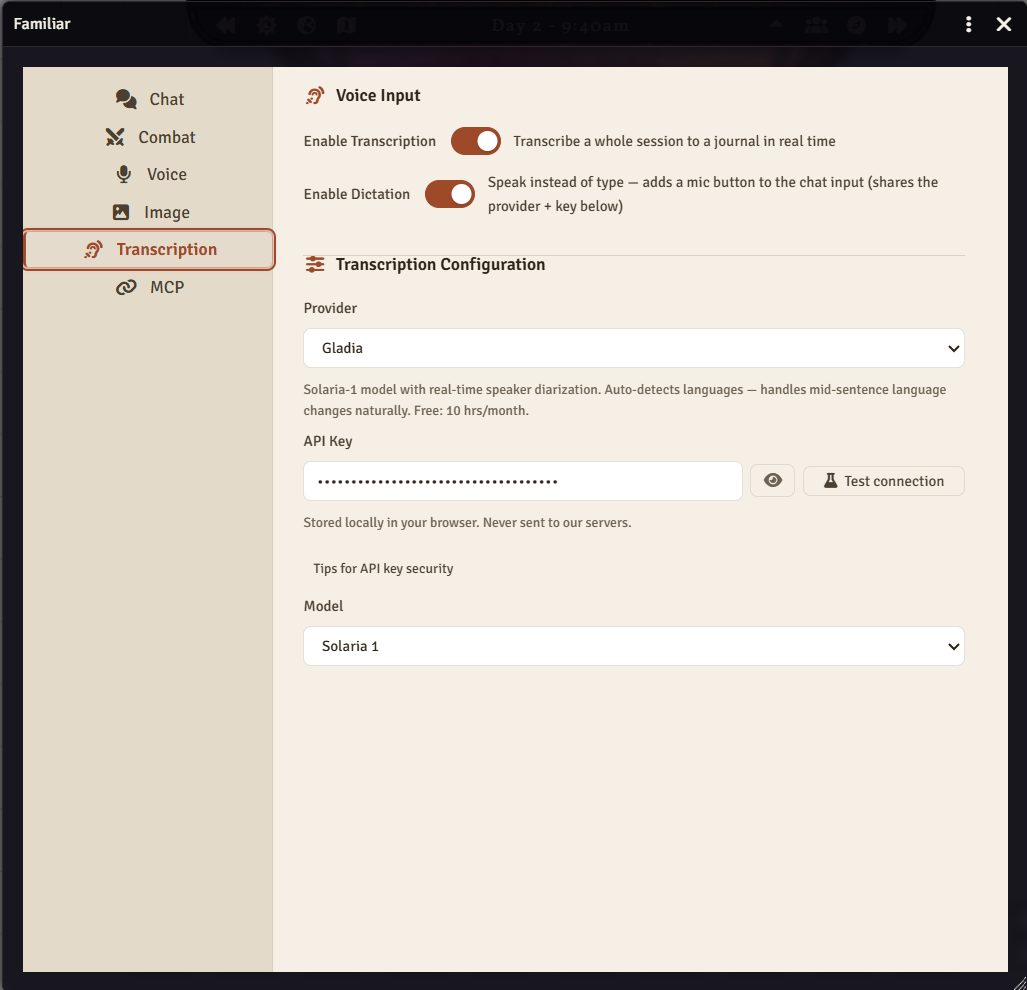This screenshot has height=990, width=1027.
Task: Grab the window resize handle corner
Action: coord(1018,981)
